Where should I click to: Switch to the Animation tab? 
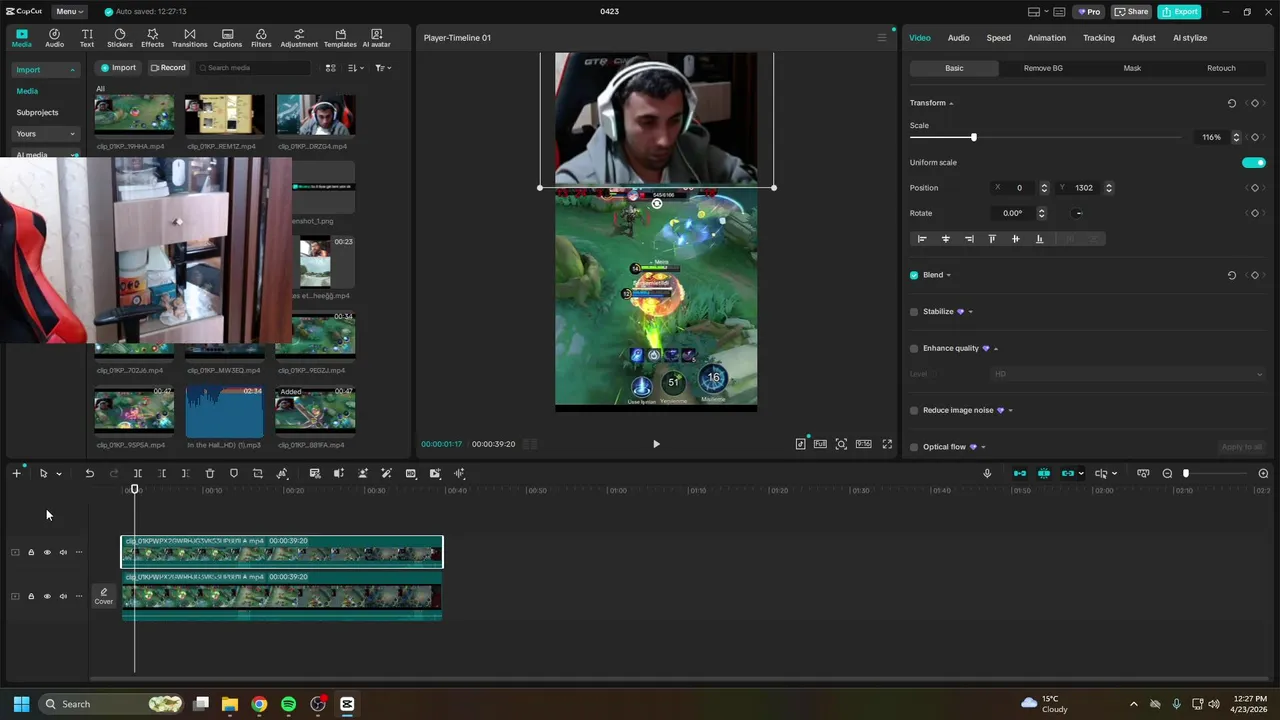(x=1046, y=38)
